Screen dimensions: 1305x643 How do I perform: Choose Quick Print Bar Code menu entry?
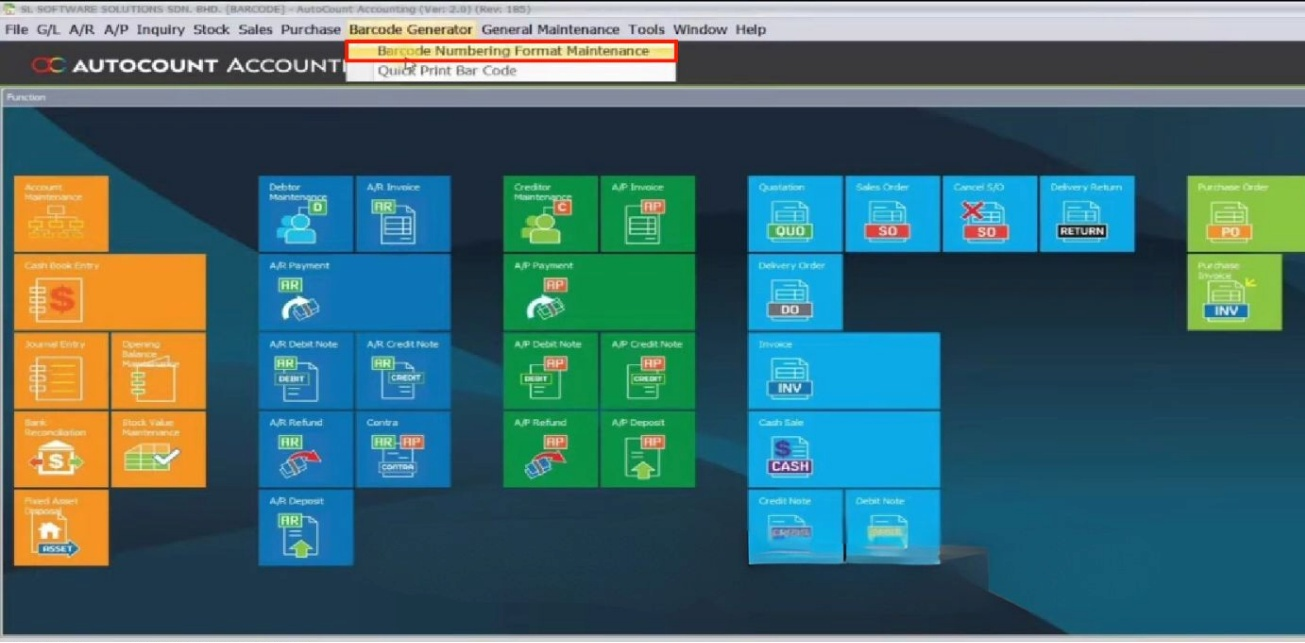click(x=447, y=71)
